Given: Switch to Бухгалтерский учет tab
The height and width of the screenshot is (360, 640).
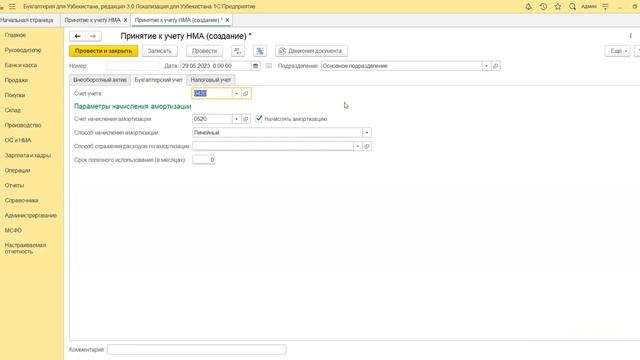Looking at the screenshot, I should pos(158,80).
